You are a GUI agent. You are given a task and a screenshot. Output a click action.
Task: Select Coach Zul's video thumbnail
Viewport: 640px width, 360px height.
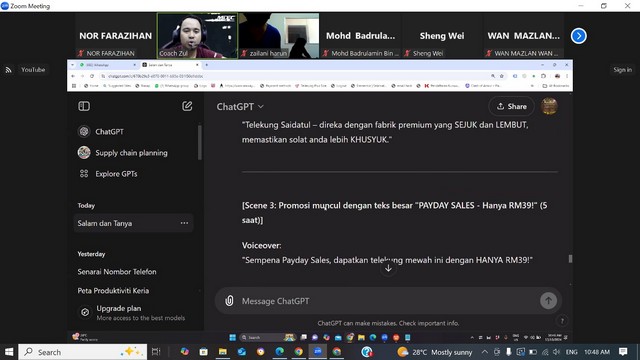pyautogui.click(x=197, y=36)
